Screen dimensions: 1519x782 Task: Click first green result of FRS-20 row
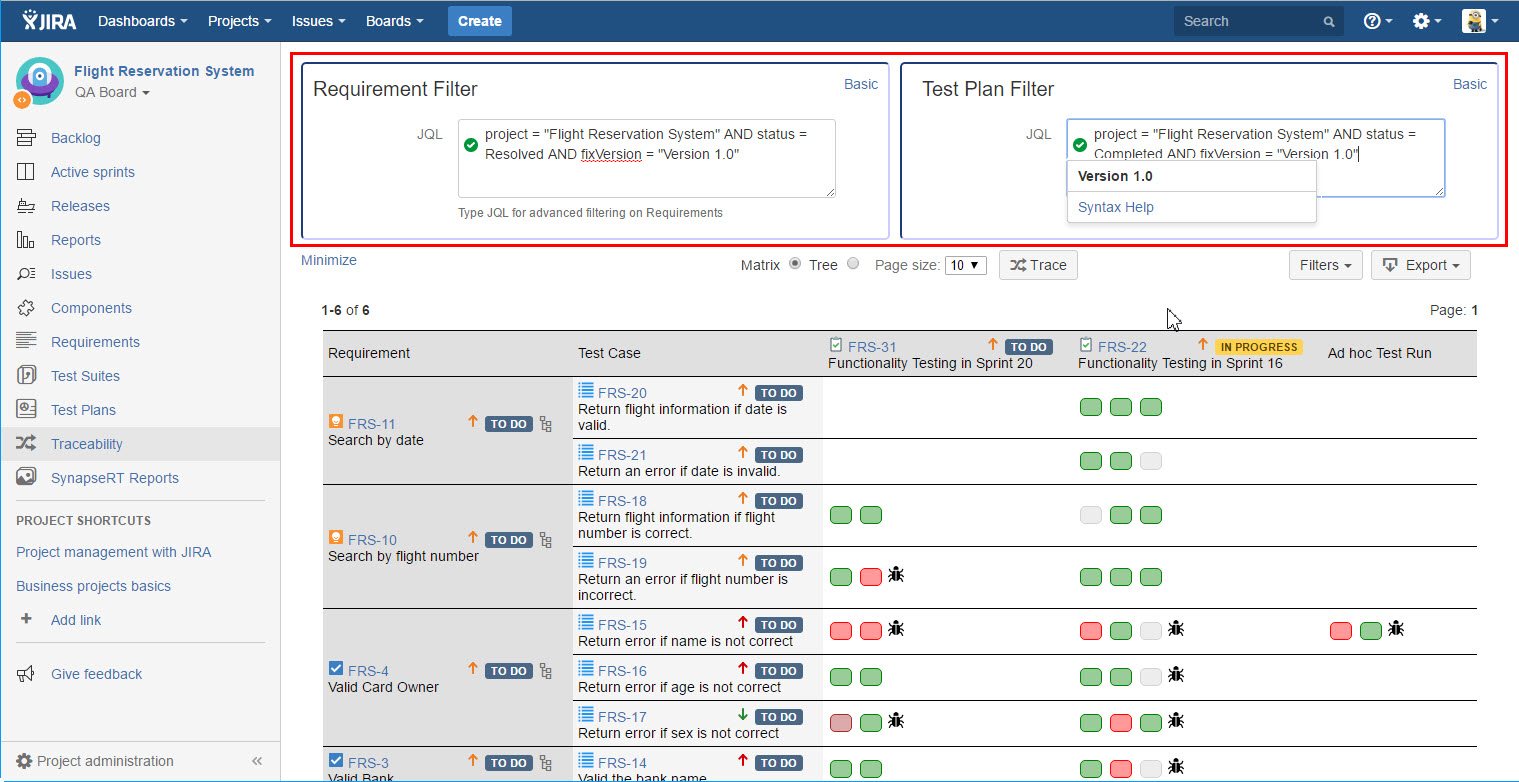click(1091, 407)
